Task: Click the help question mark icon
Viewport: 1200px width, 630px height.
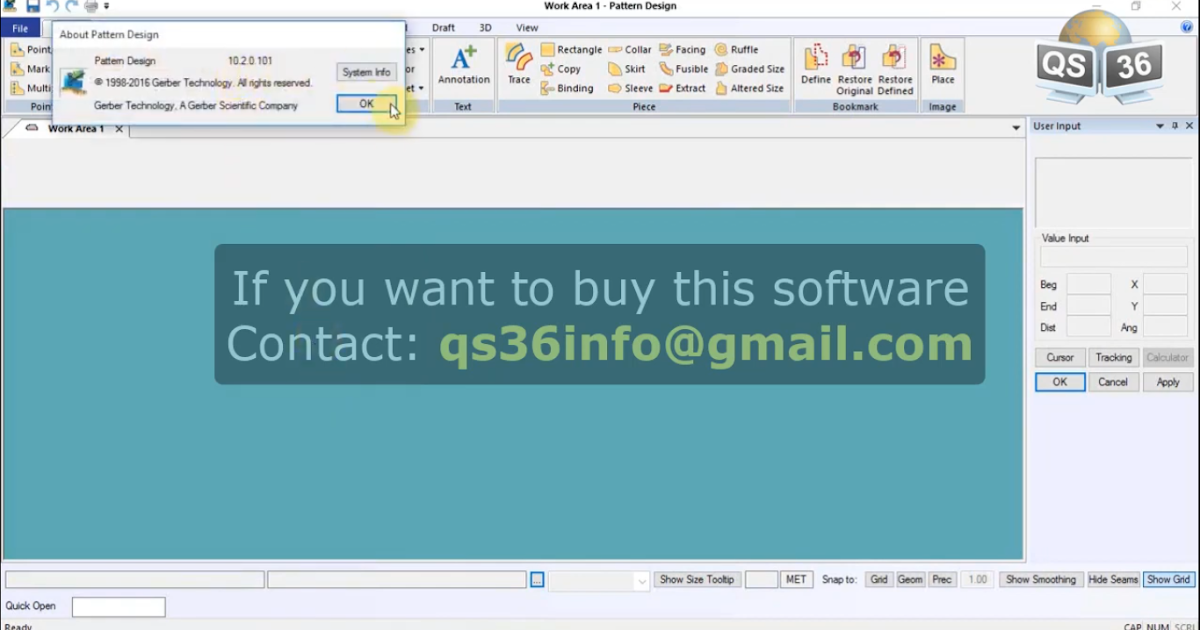Action: click(1187, 28)
